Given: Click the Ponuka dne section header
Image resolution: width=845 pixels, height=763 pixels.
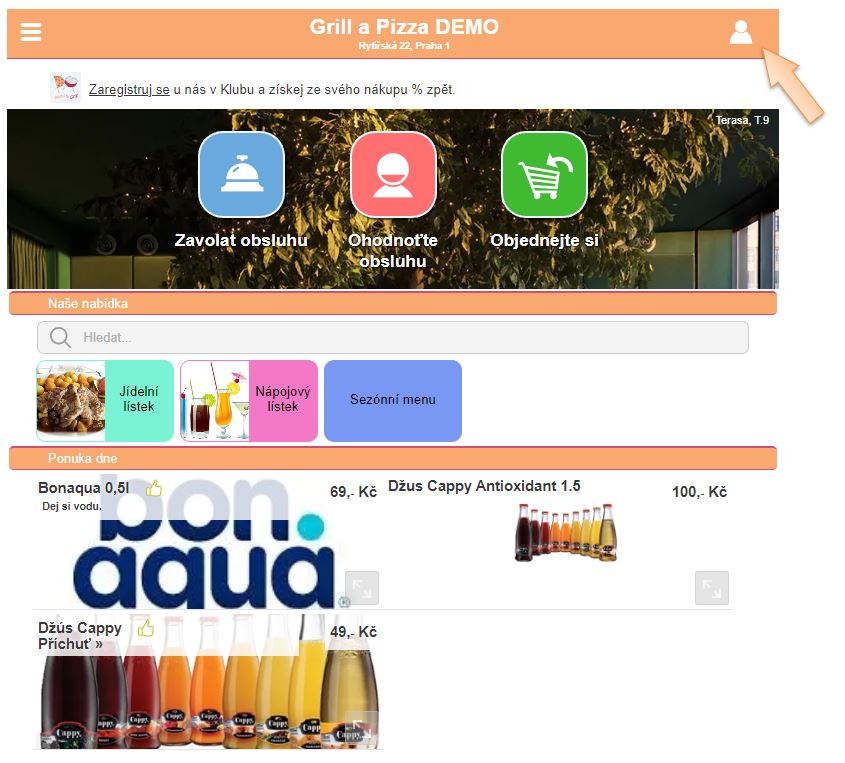Looking at the screenshot, I should (393, 458).
